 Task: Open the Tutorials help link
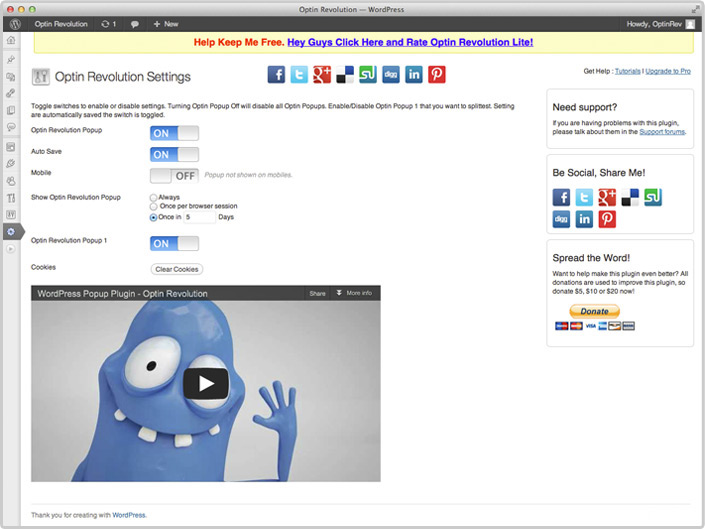627,71
